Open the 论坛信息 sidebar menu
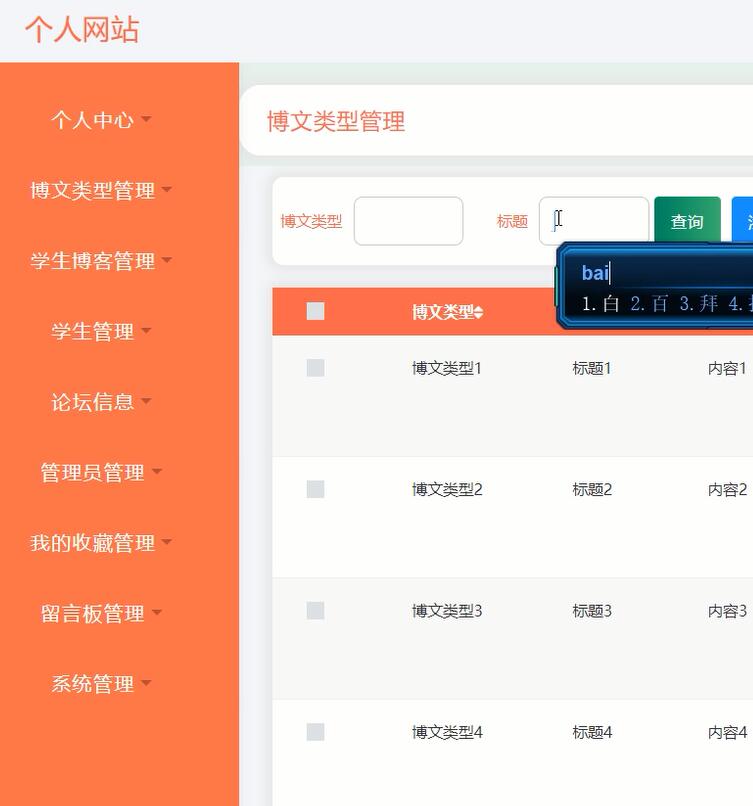Viewport: 753px width, 806px height. [x=101, y=401]
